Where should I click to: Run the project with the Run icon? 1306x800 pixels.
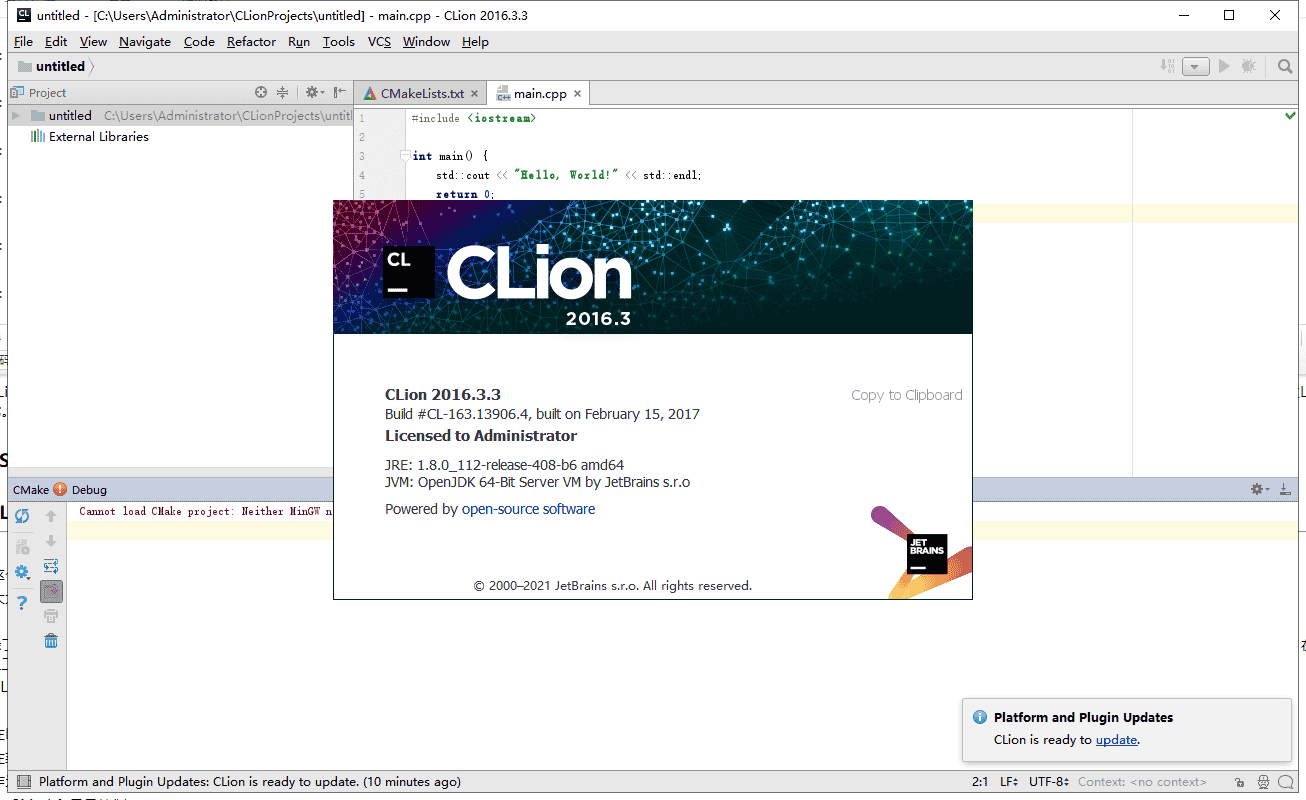point(1223,65)
